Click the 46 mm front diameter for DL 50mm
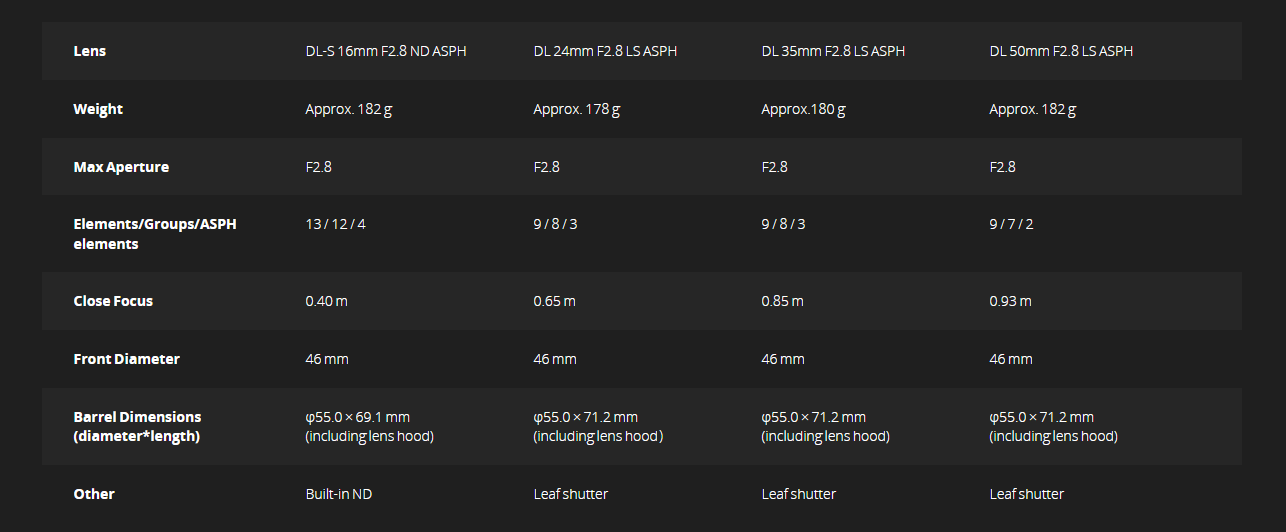Viewport: 1286px width, 532px height. (1011, 359)
